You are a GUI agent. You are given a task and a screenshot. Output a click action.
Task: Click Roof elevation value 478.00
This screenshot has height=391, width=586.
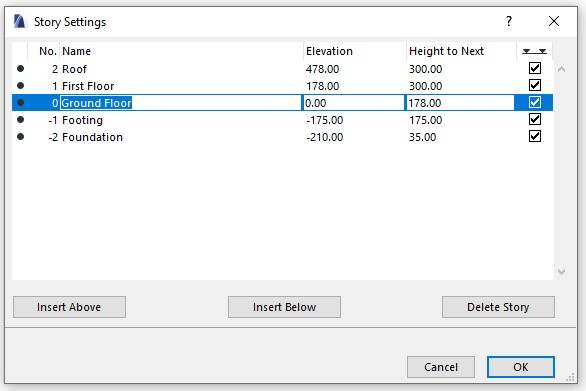coord(323,69)
